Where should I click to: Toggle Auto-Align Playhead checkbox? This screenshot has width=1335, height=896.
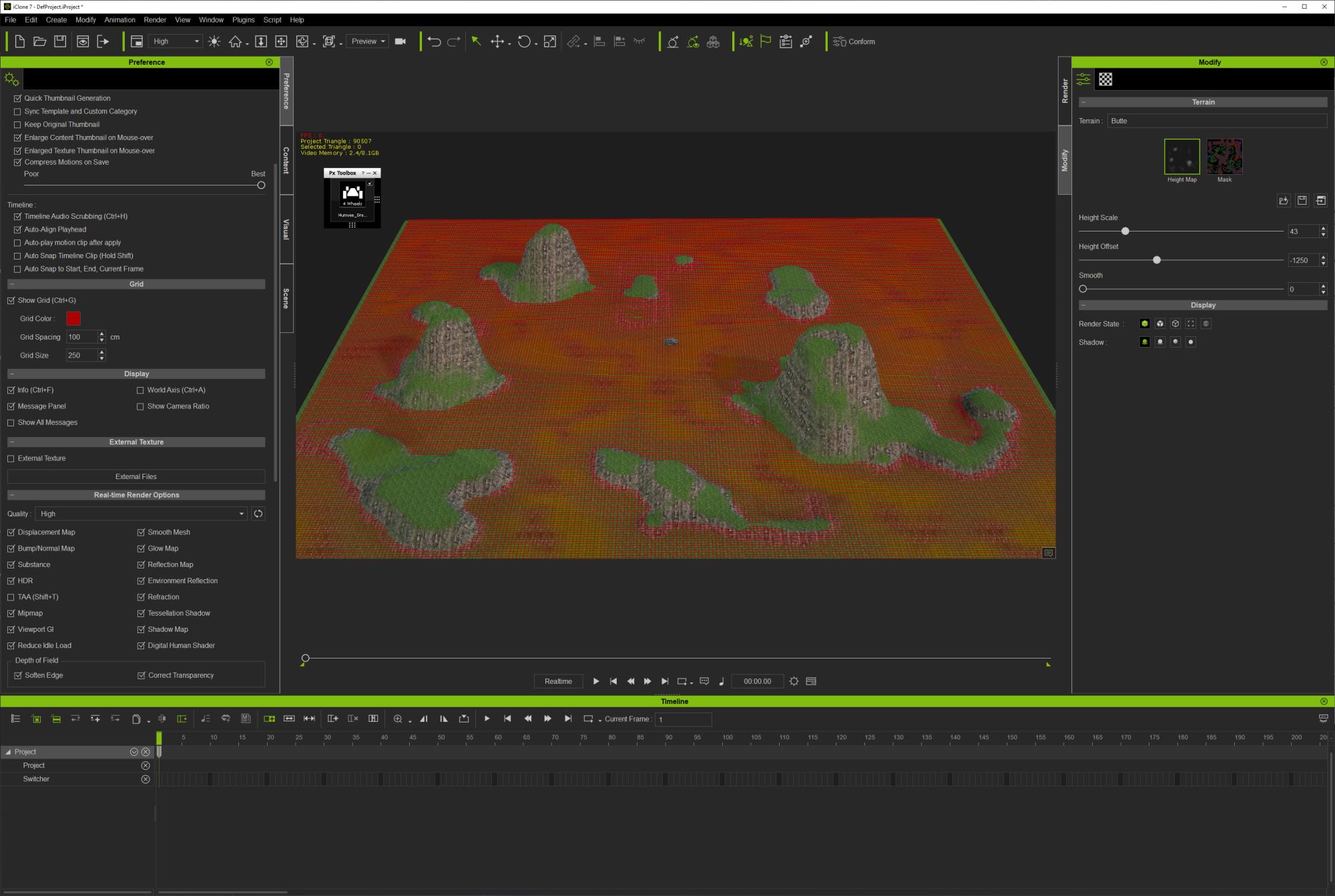click(18, 230)
